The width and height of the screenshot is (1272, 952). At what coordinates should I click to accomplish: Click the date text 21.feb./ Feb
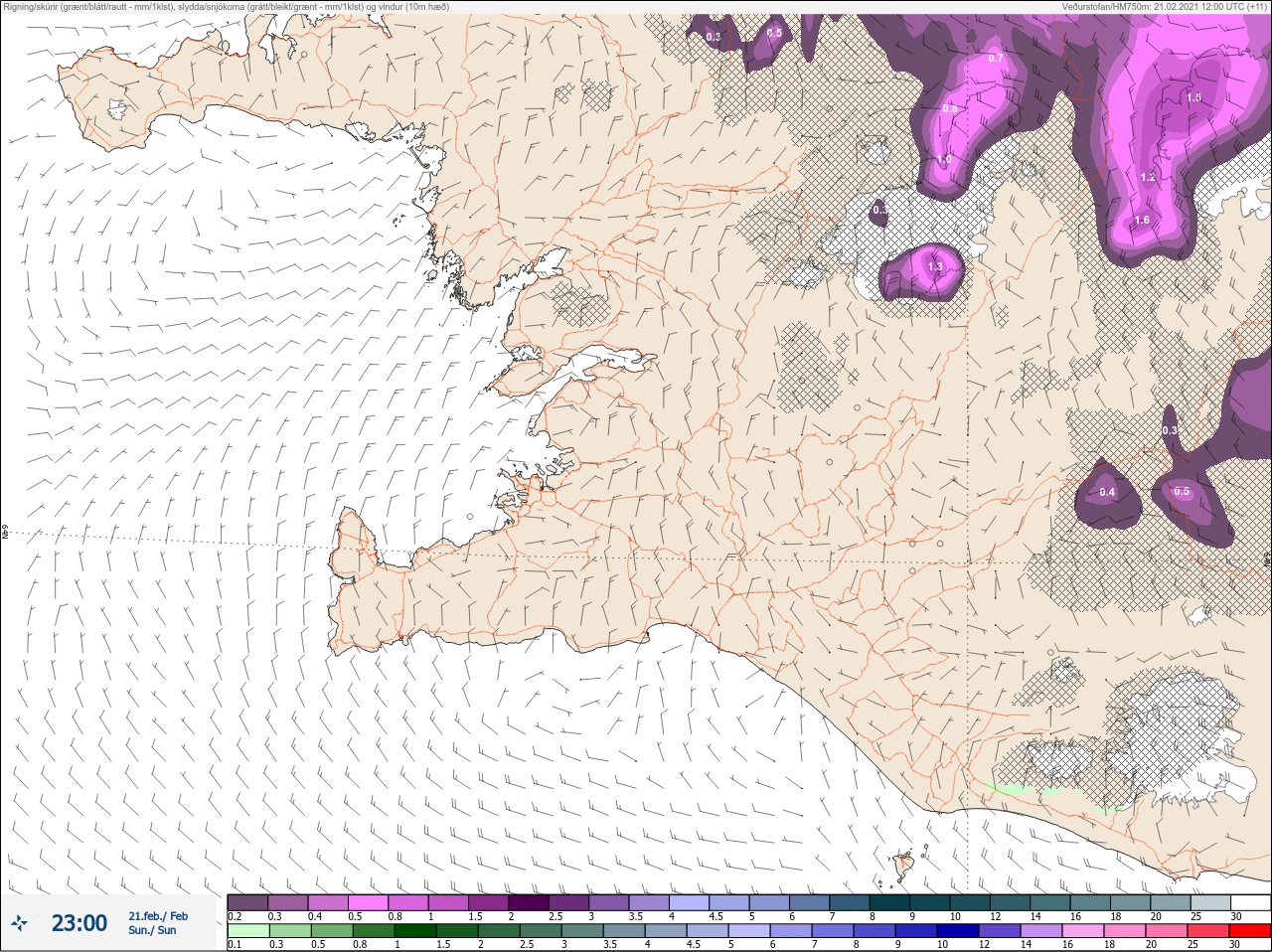pos(158,915)
